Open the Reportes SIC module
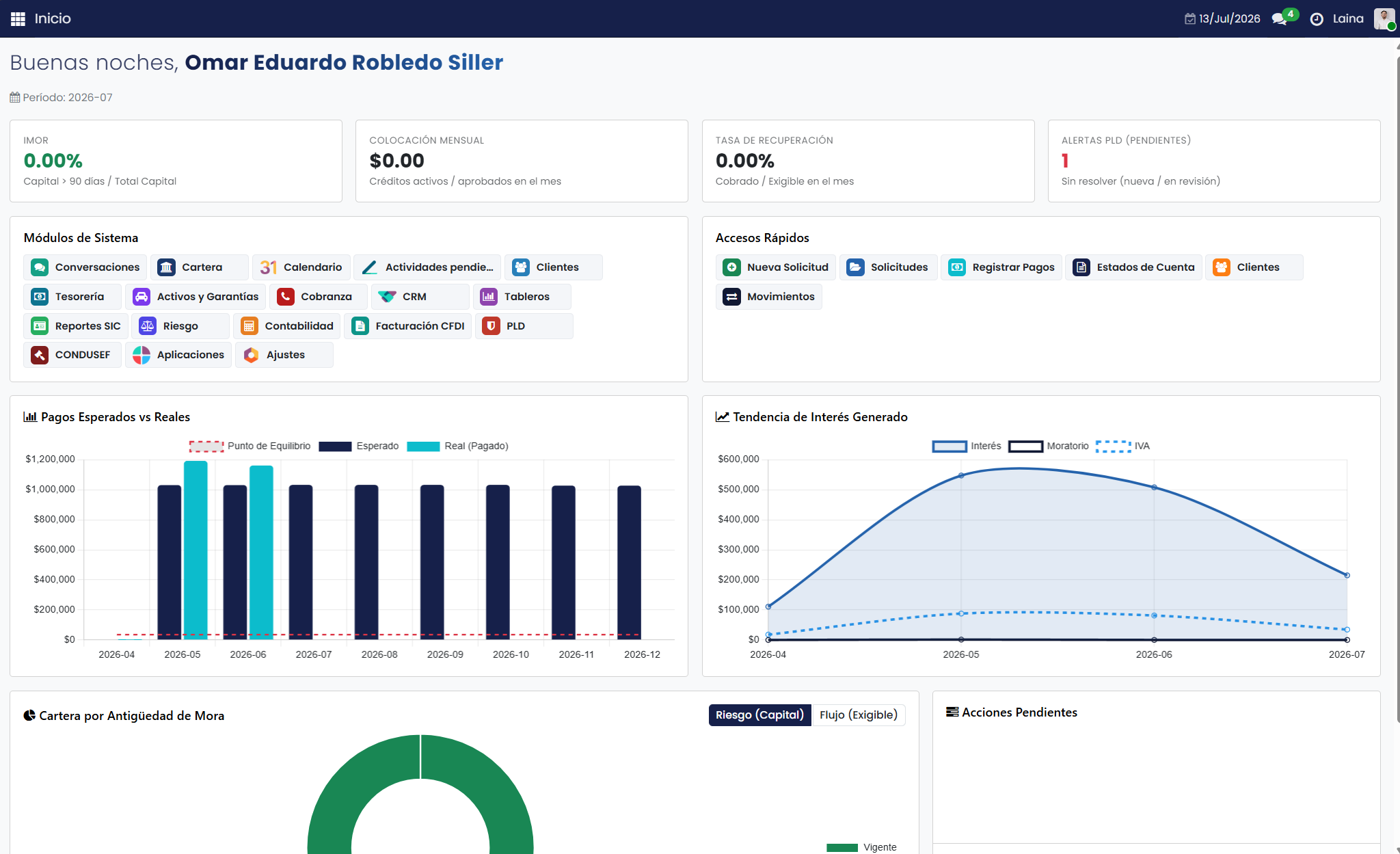 [x=76, y=326]
